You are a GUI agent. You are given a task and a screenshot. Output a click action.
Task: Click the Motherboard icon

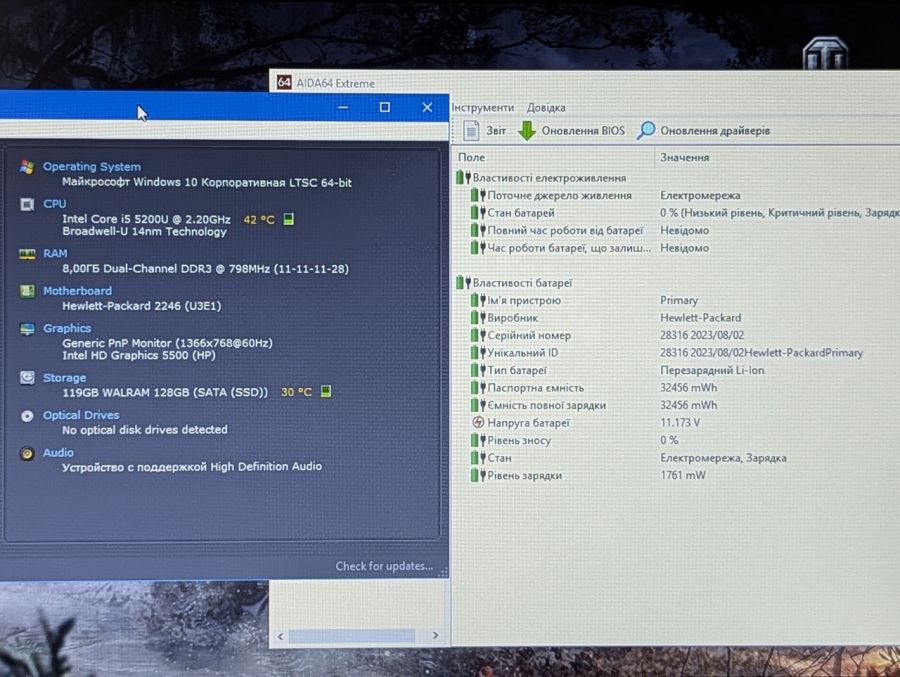click(27, 291)
